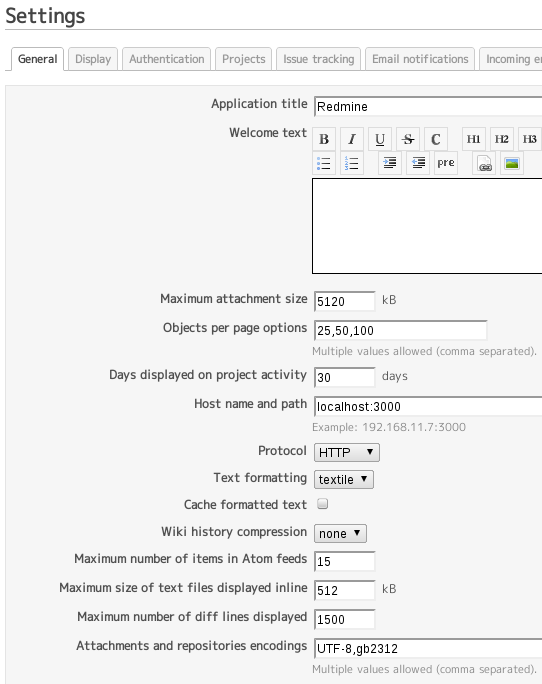Screen dimensions: 542x684
Task: Apply Strikethrough formatting to welcome text
Action: (x=408, y=139)
